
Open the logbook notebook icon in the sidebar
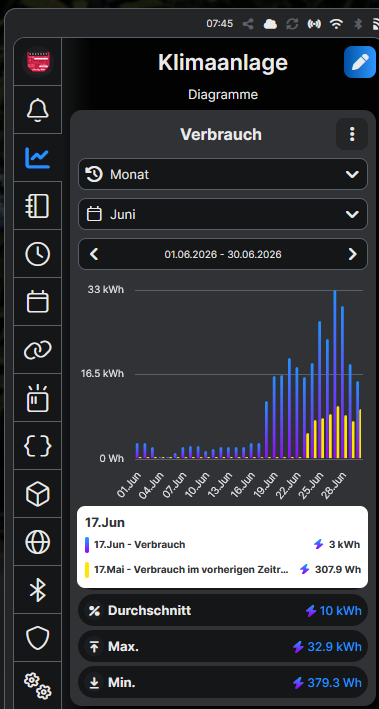click(38, 206)
